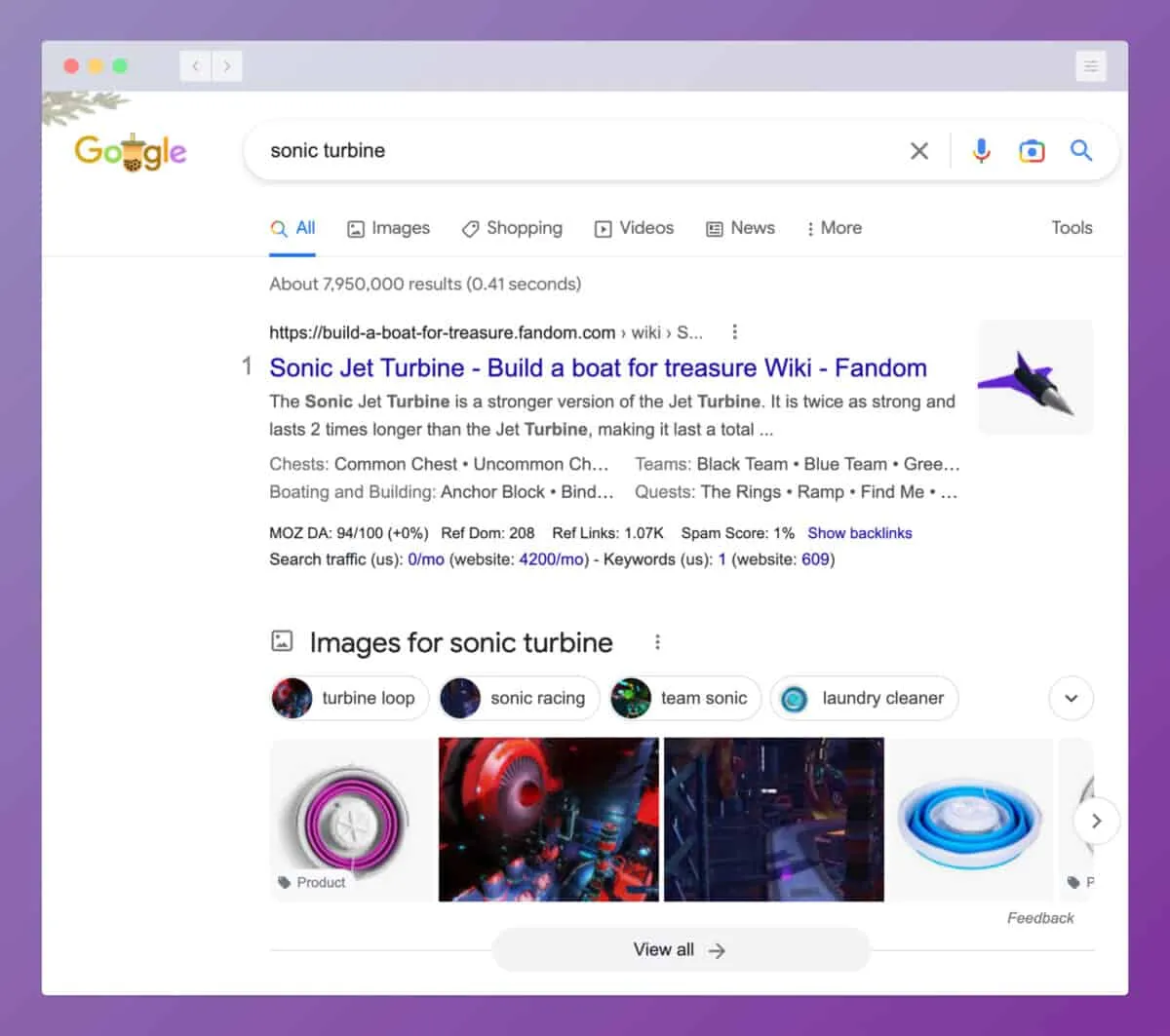Switch to the Videos tab
Image resolution: width=1170 pixels, height=1036 pixels.
click(x=634, y=228)
